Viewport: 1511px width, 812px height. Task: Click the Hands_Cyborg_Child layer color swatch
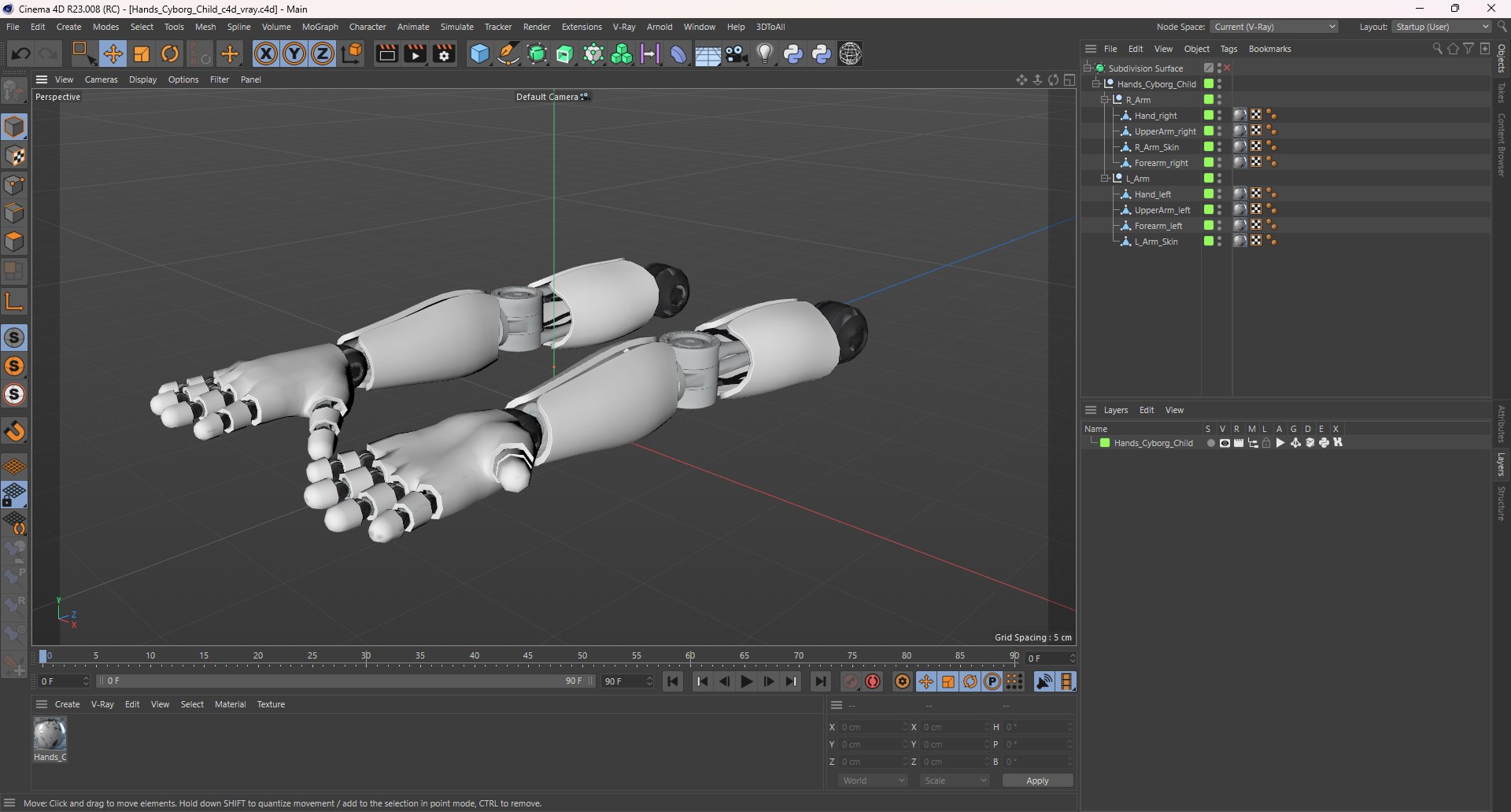1105,443
